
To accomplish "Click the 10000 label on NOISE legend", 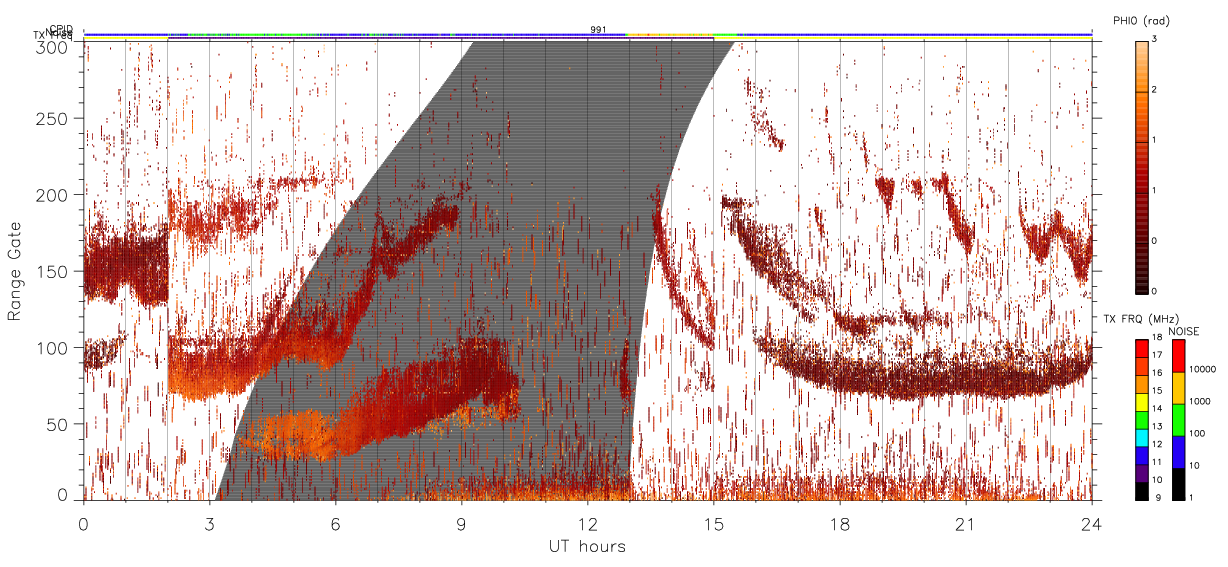I will [1202, 370].
